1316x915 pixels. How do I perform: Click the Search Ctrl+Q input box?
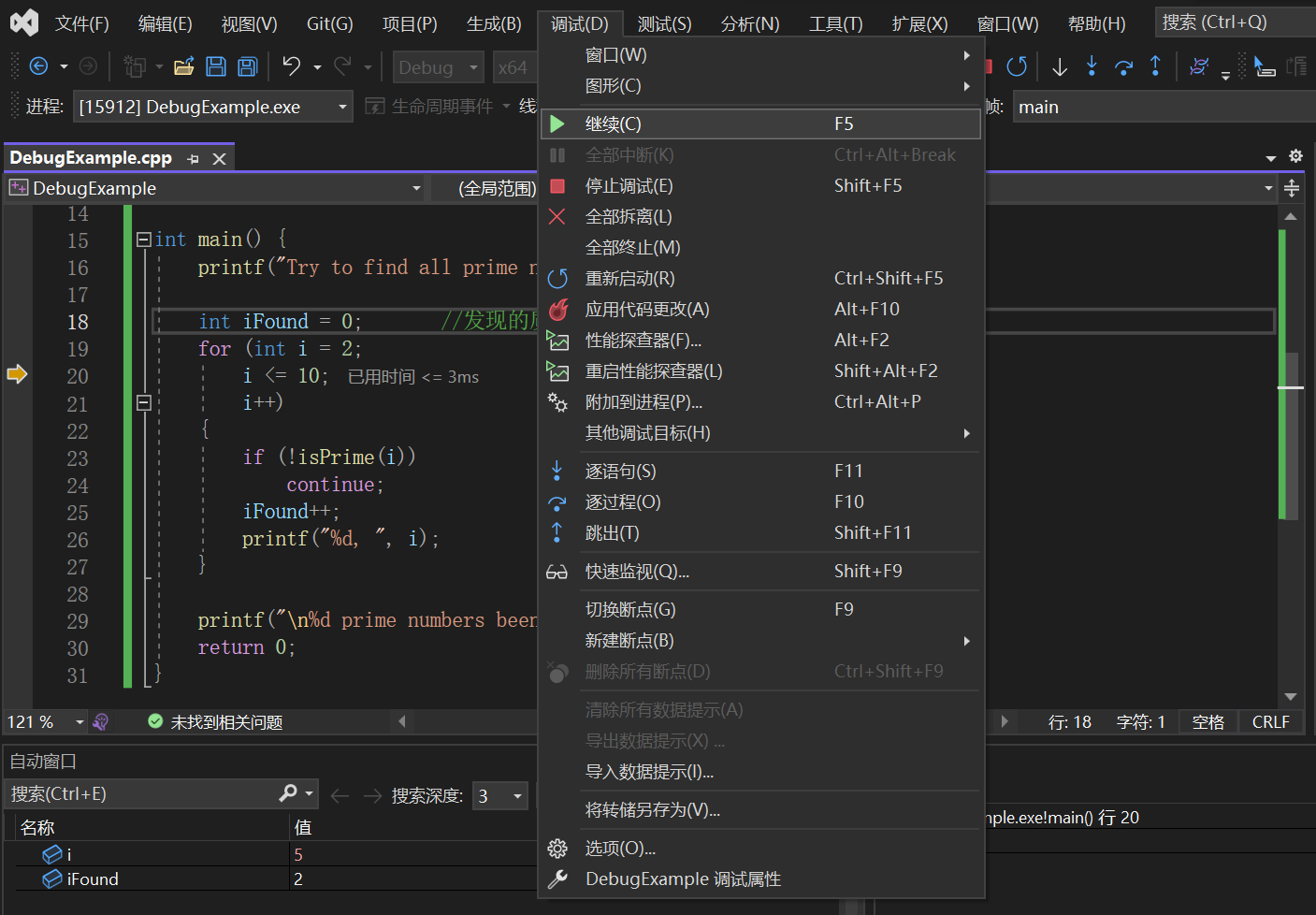pos(1235,22)
